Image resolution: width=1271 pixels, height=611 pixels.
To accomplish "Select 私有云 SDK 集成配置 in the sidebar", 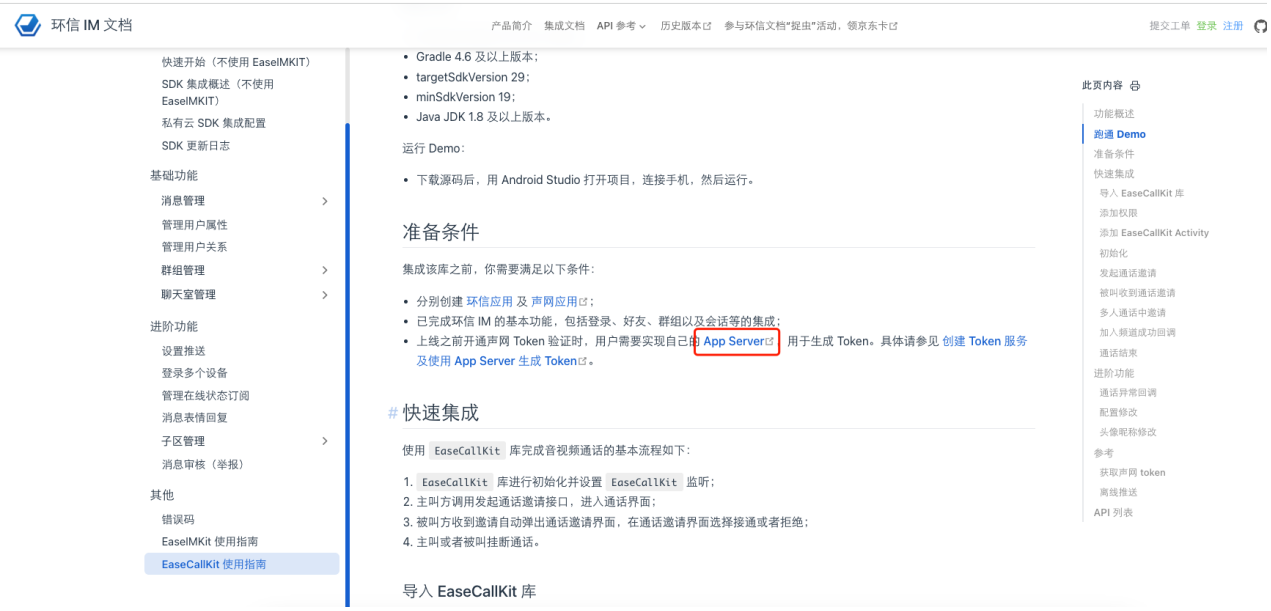I will (214, 123).
